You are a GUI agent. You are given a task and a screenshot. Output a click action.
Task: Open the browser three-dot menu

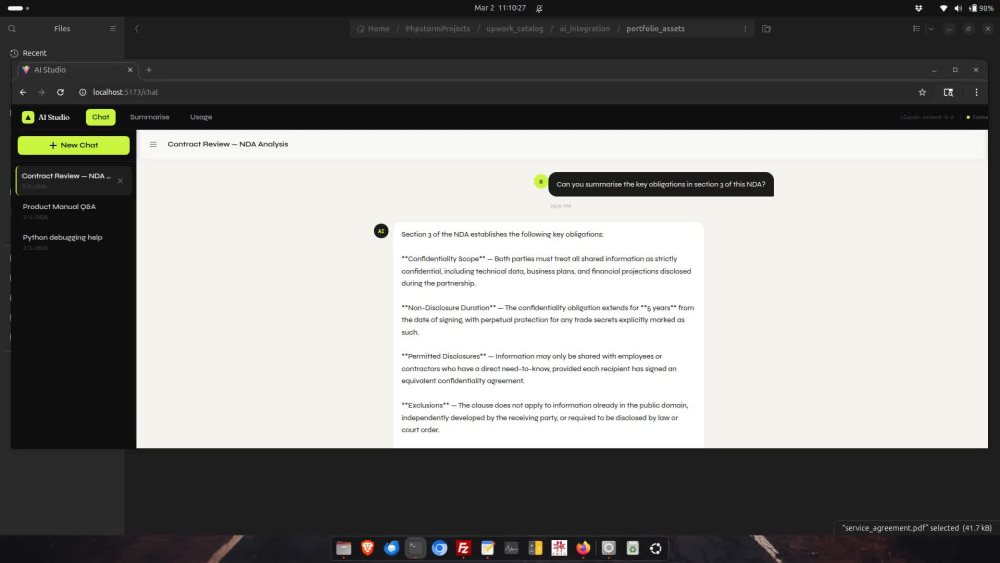[976, 92]
